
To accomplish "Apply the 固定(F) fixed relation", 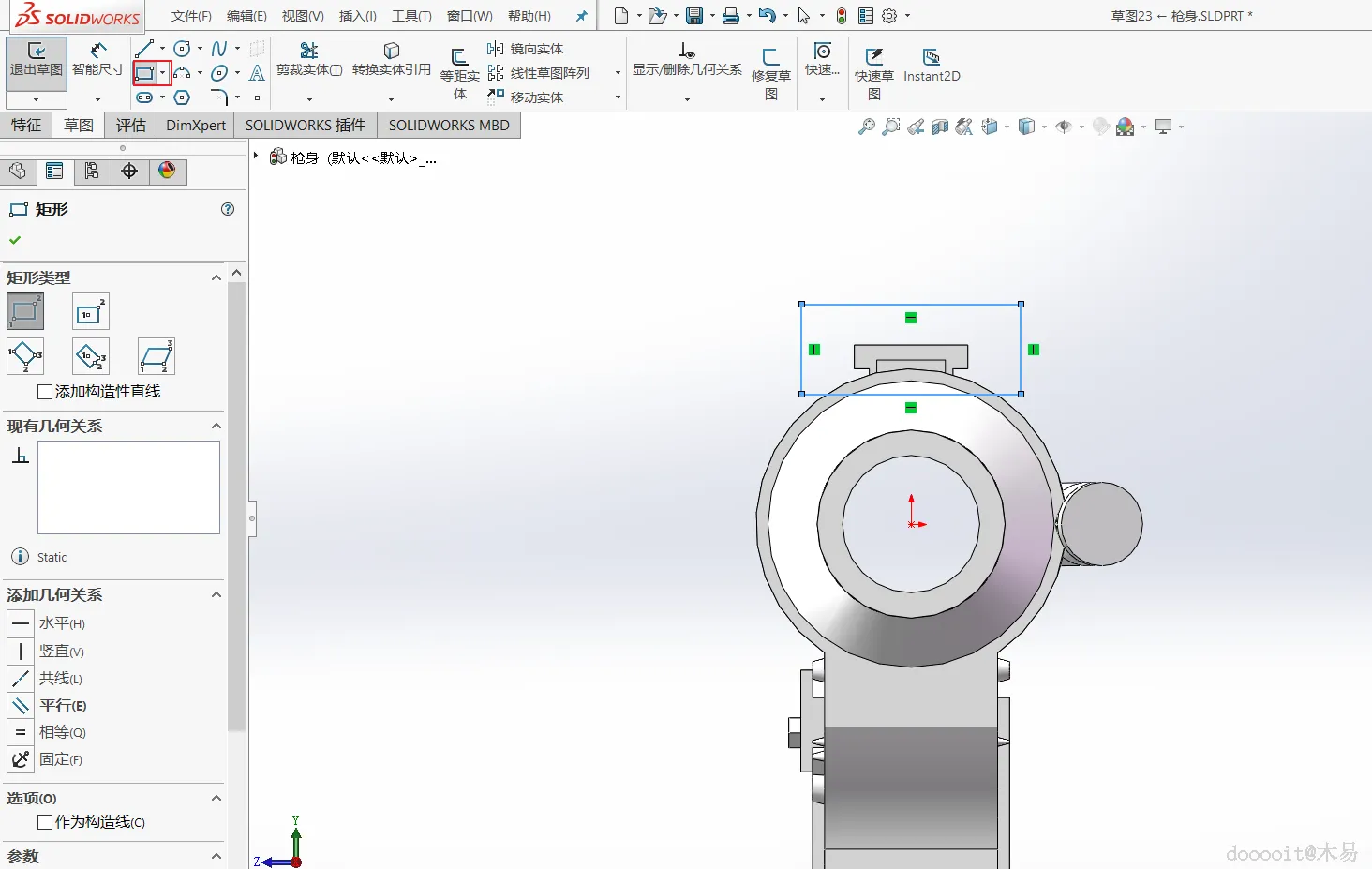I will 21,759.
